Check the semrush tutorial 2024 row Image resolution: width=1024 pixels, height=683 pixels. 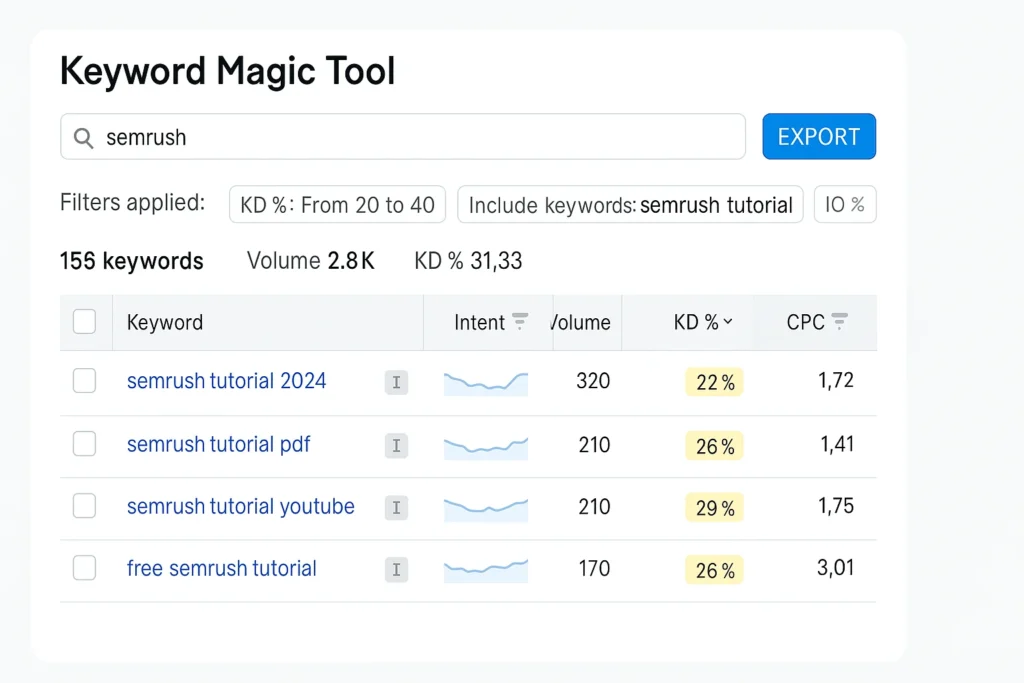(84, 381)
